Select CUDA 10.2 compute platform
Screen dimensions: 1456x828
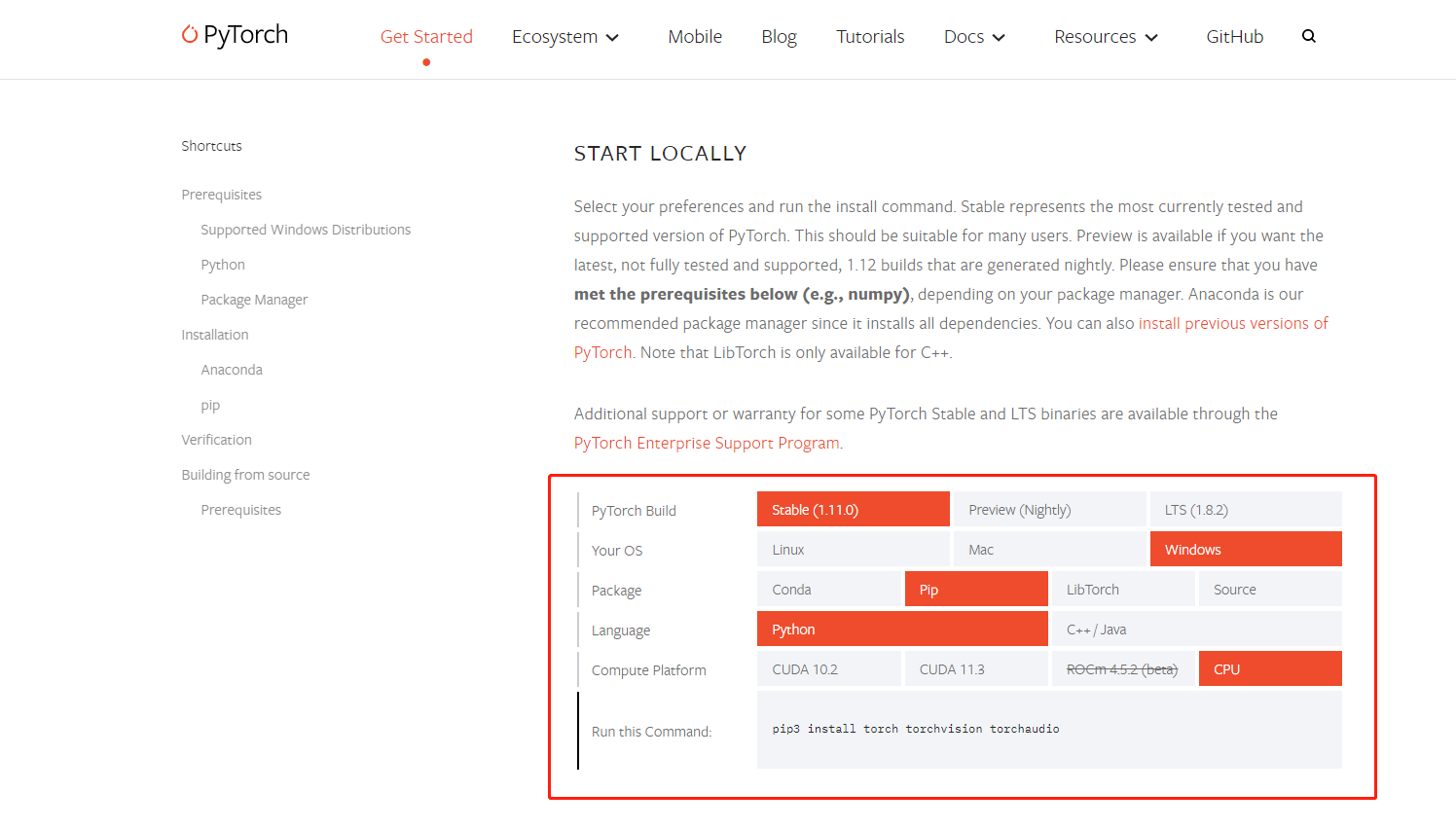[x=829, y=668]
